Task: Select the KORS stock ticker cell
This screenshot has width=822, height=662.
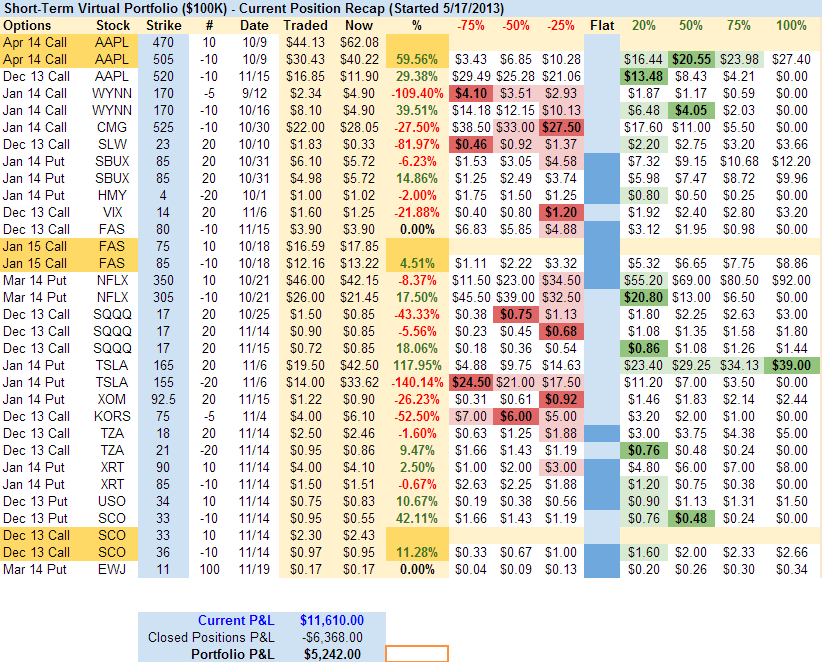Action: (113, 414)
